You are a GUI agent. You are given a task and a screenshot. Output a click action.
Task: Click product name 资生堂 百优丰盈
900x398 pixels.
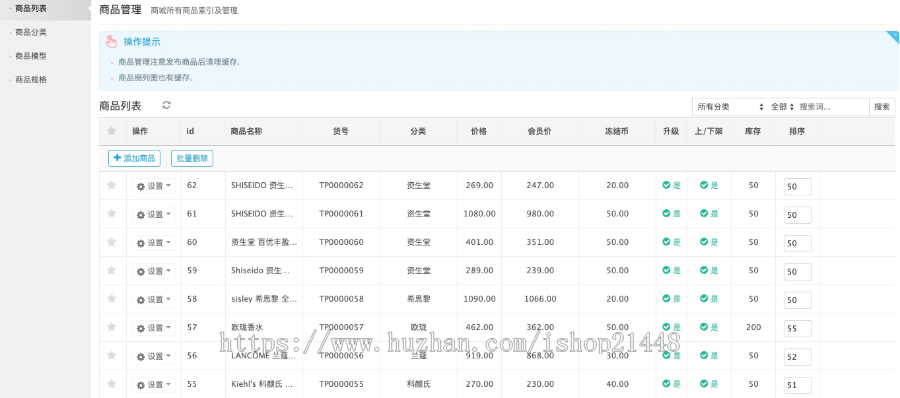264,242
